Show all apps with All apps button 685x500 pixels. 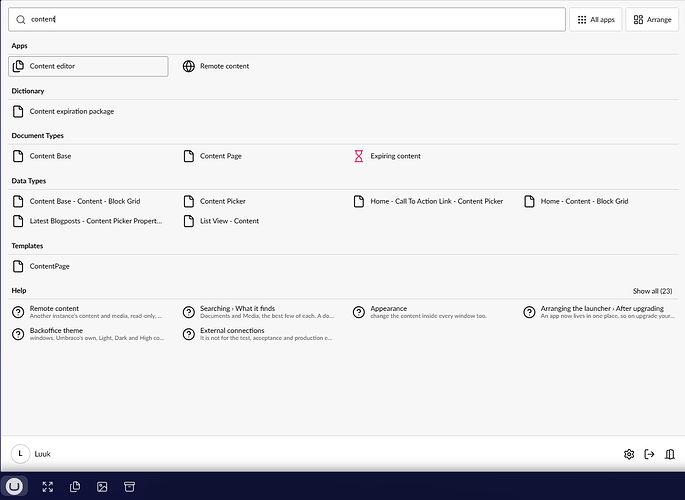coord(595,20)
